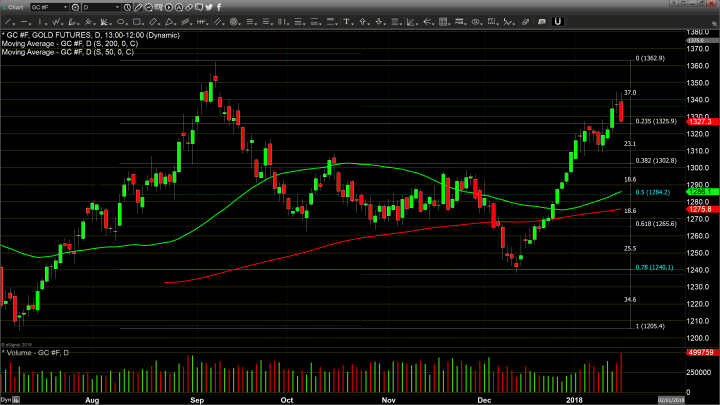The width and height of the screenshot is (720, 405).
Task: Click the 1 (1205.4) Fibonacci label
Action: (650, 326)
